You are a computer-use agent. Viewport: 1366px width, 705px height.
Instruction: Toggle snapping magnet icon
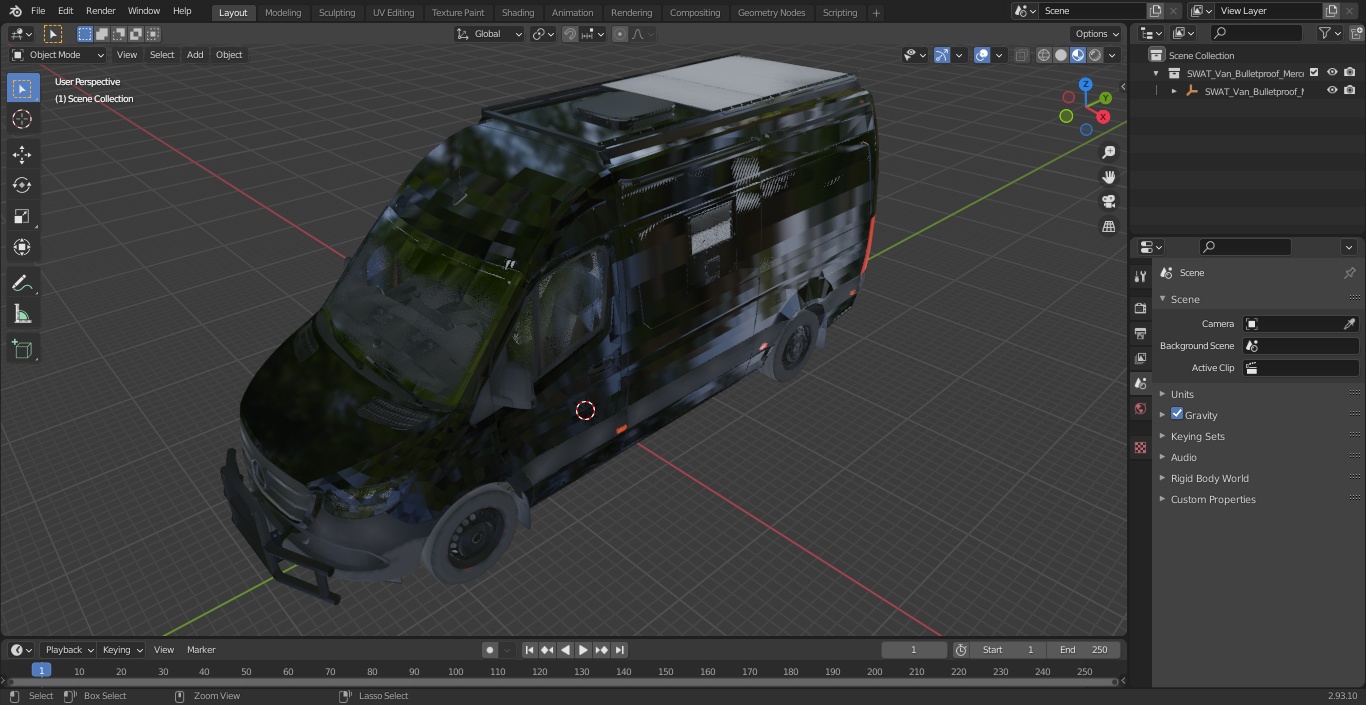(x=570, y=34)
